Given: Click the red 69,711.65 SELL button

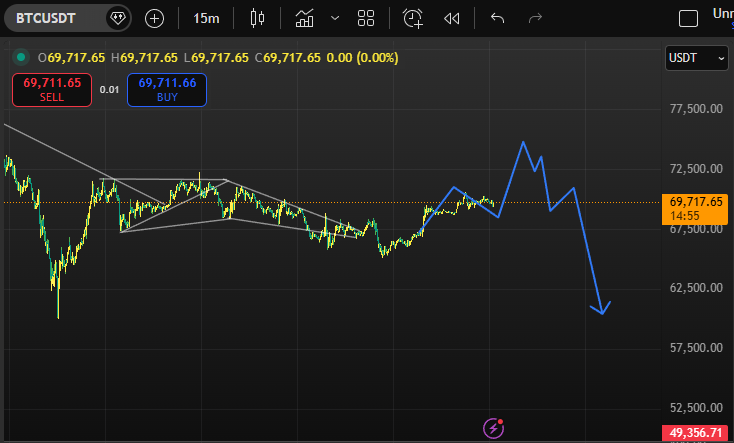Looking at the screenshot, I should (52, 90).
